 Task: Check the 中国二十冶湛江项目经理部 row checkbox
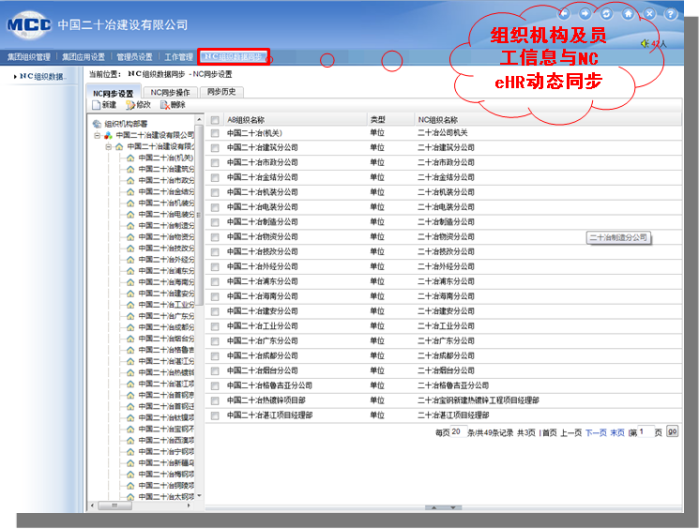coord(215,416)
